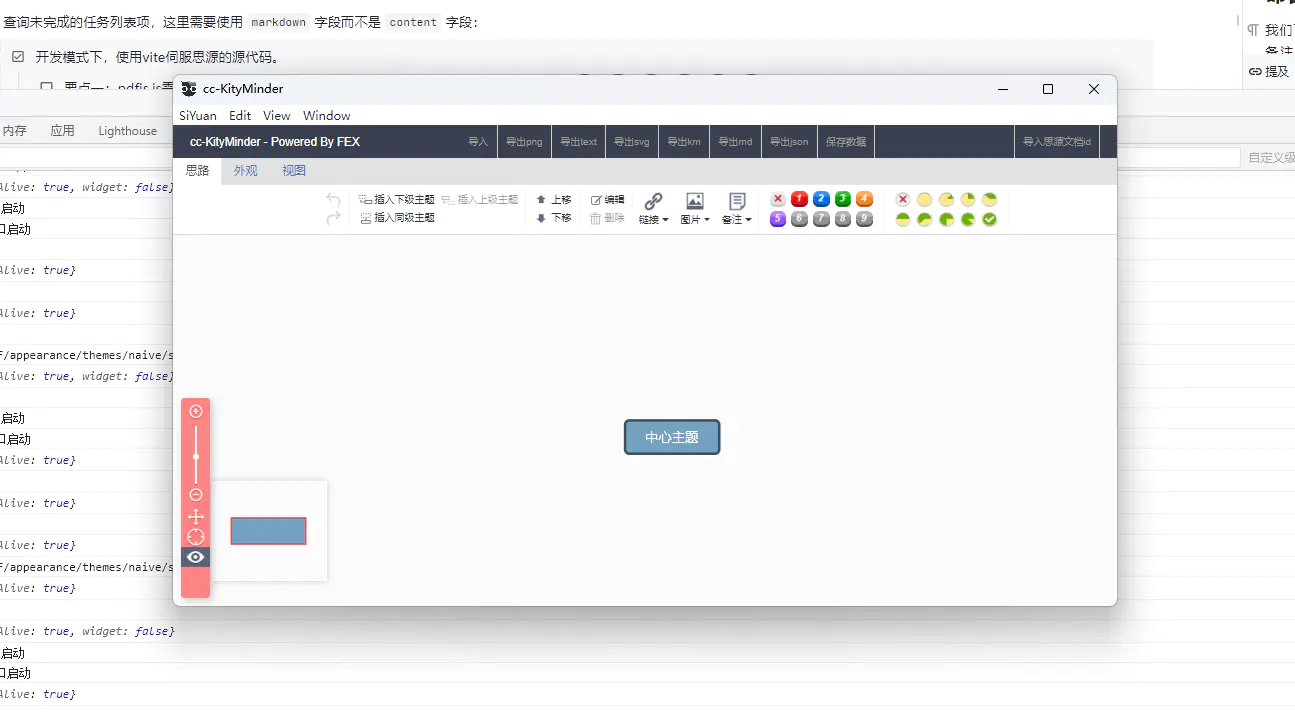Maximize the cc-KityMinder window
The width and height of the screenshot is (1295, 725).
point(1048,89)
